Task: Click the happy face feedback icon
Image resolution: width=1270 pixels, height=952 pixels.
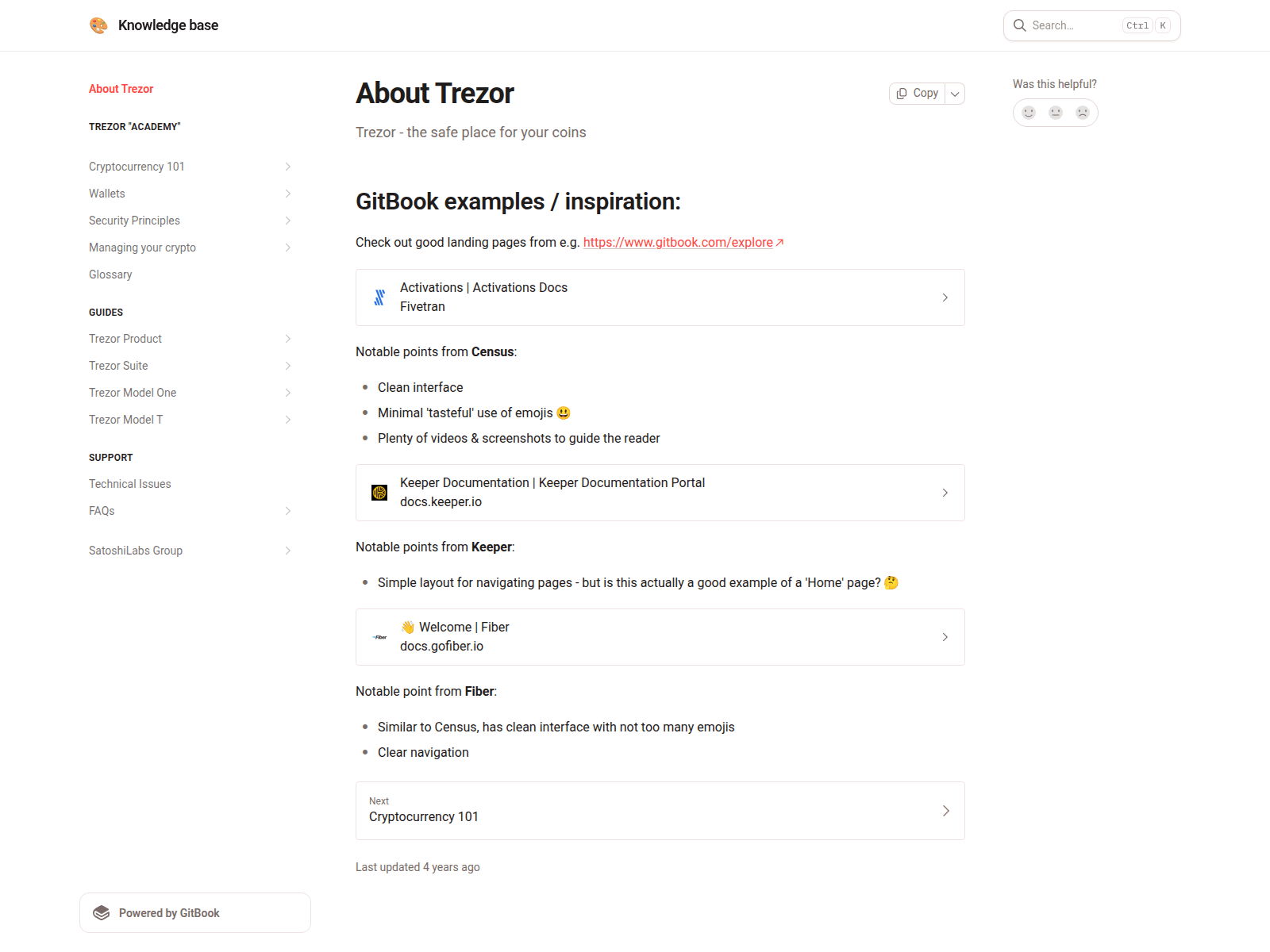Action: [1029, 113]
